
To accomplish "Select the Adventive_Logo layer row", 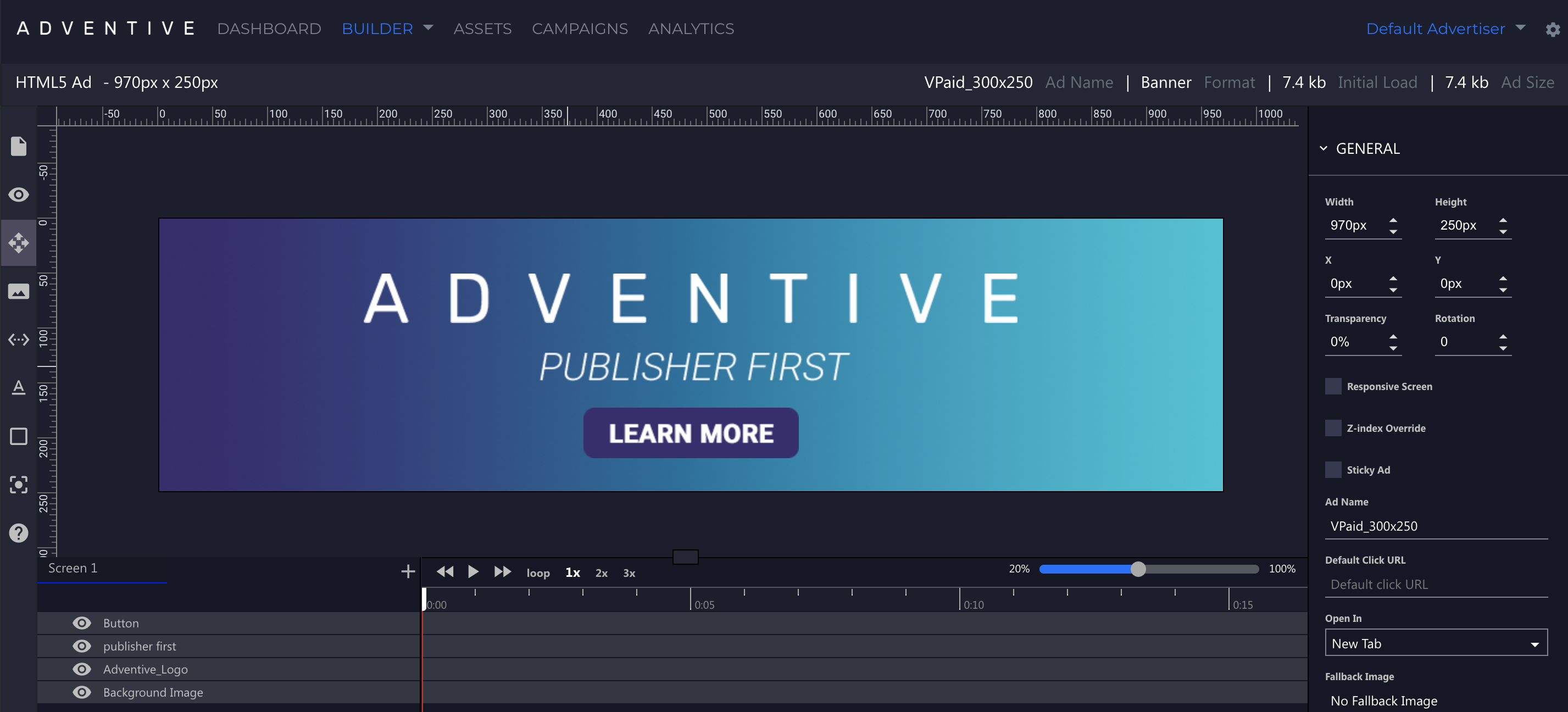I will click(228, 669).
